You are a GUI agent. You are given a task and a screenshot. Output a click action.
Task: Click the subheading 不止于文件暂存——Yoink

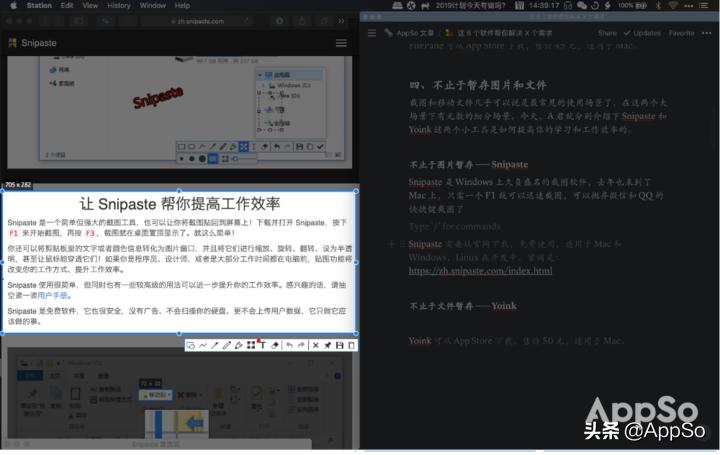(463, 306)
